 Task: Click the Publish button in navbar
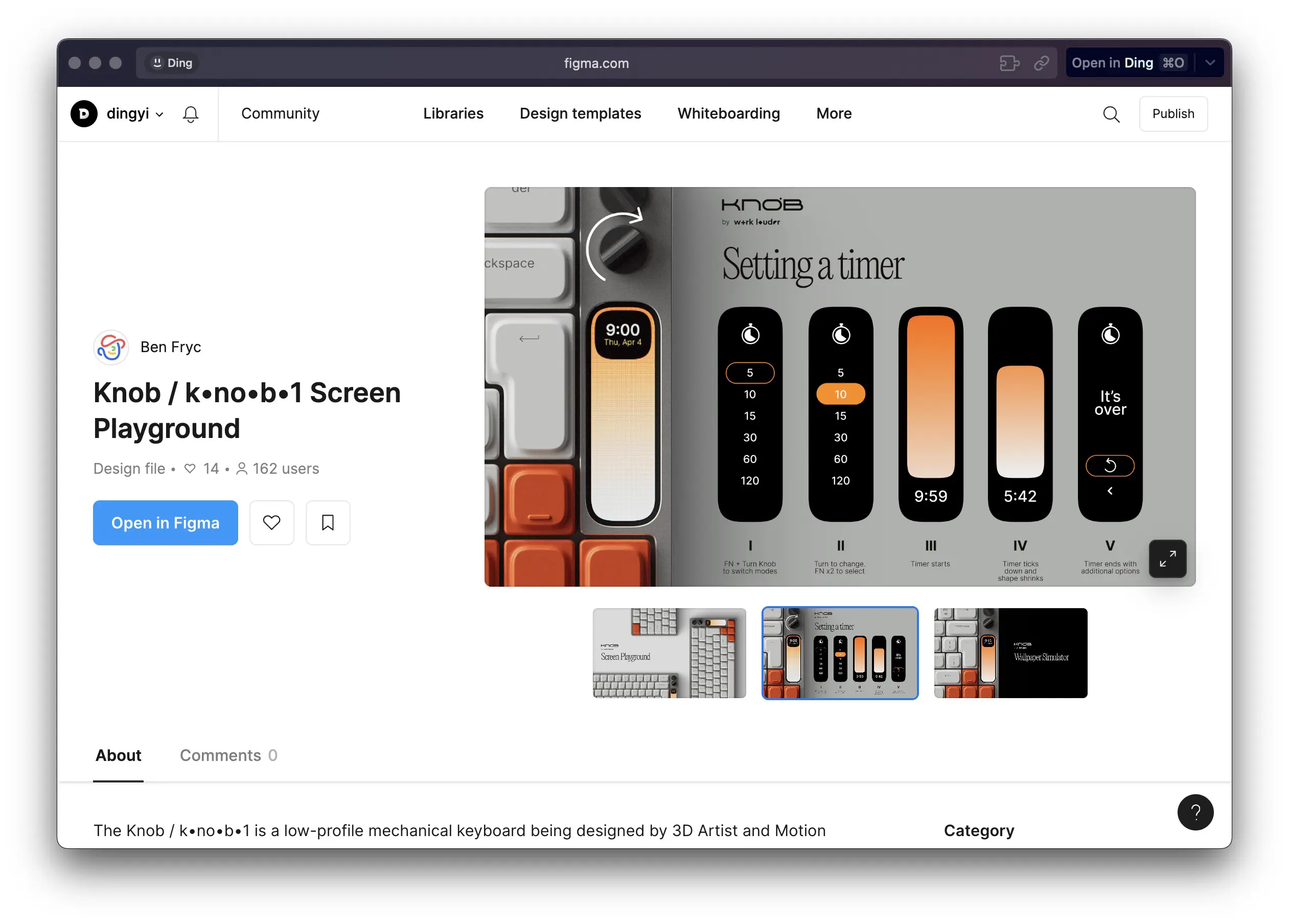point(1173,113)
